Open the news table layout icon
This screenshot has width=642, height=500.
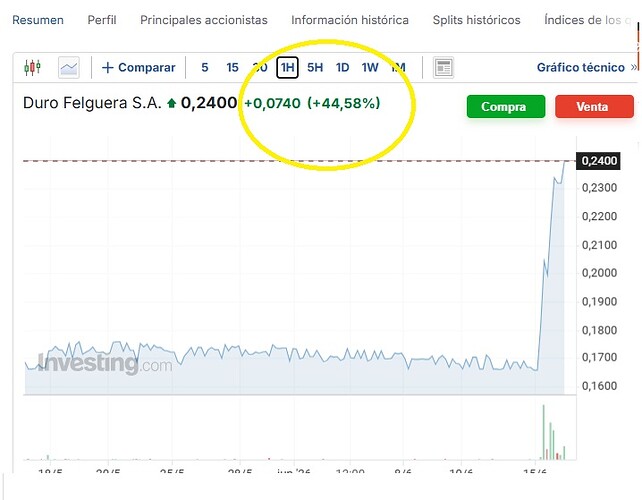point(443,68)
